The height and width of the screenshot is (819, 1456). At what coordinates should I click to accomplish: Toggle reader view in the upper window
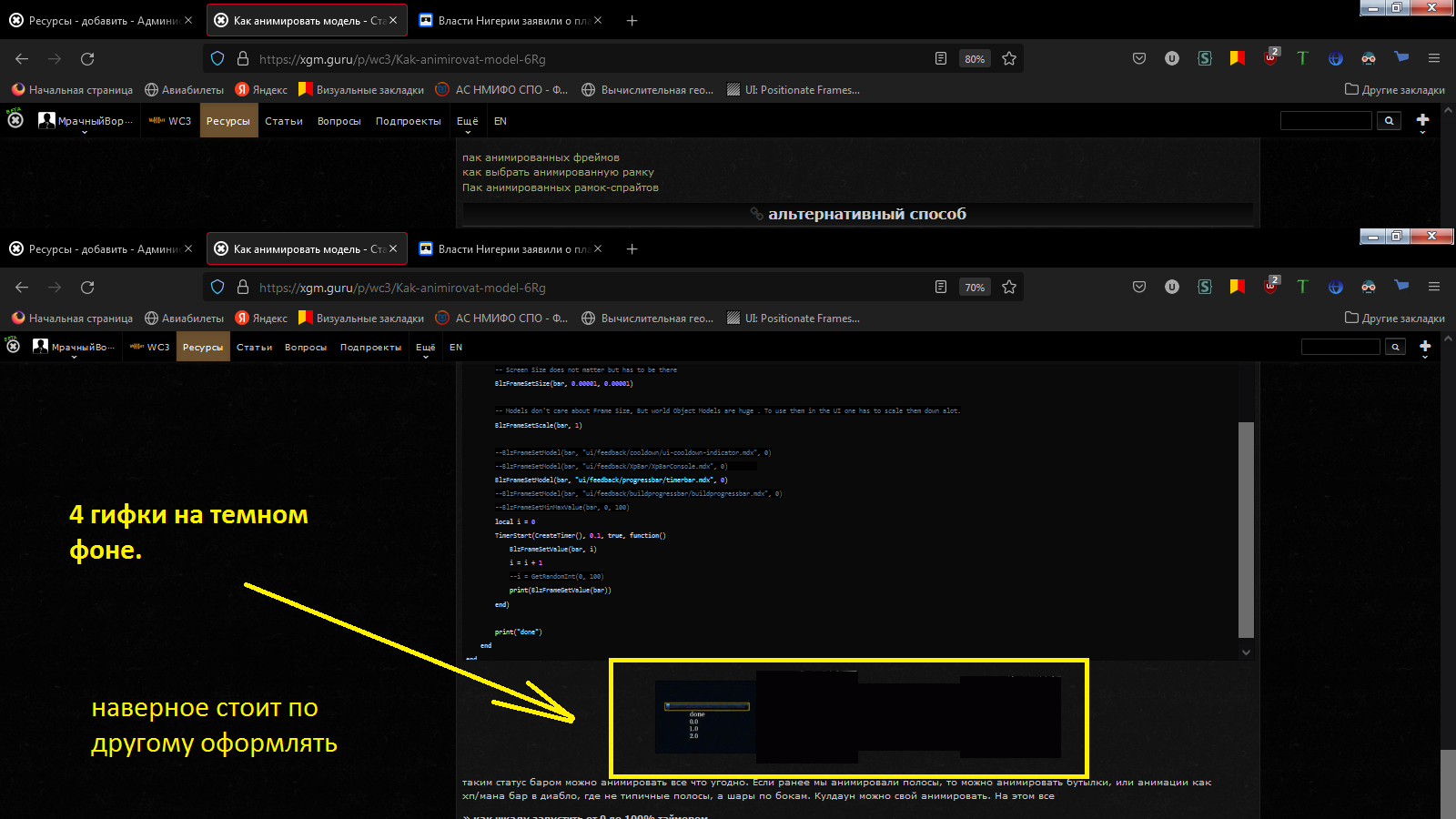[941, 59]
